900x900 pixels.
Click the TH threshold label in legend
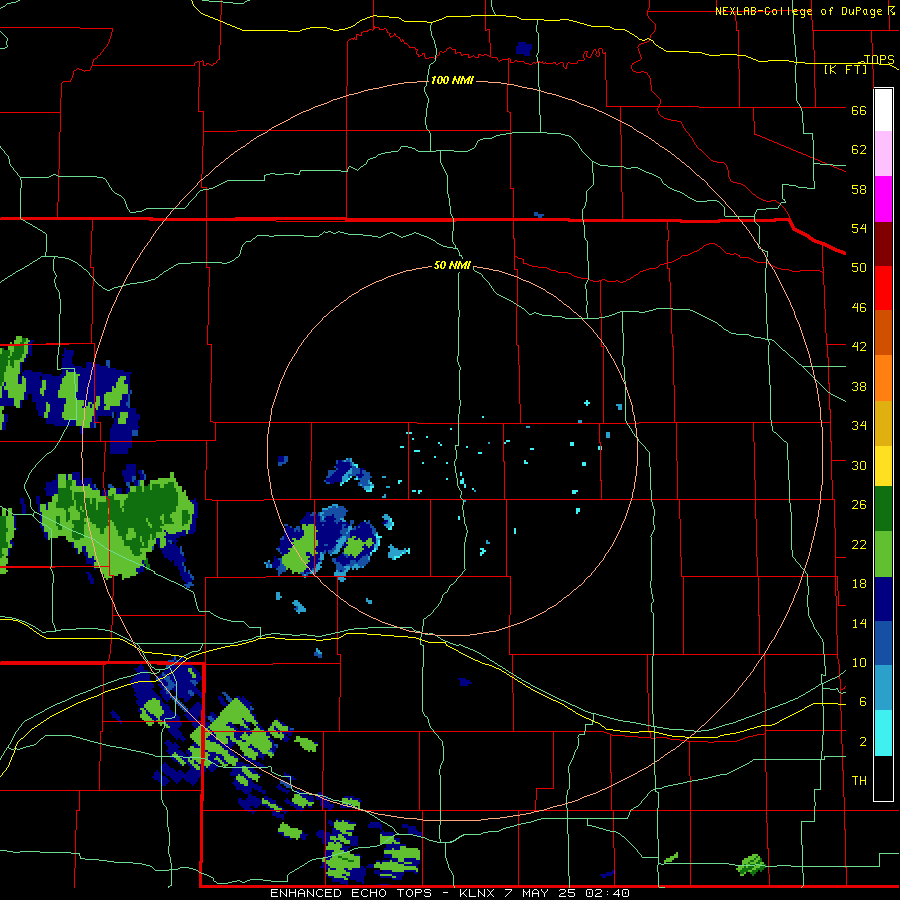tap(859, 781)
